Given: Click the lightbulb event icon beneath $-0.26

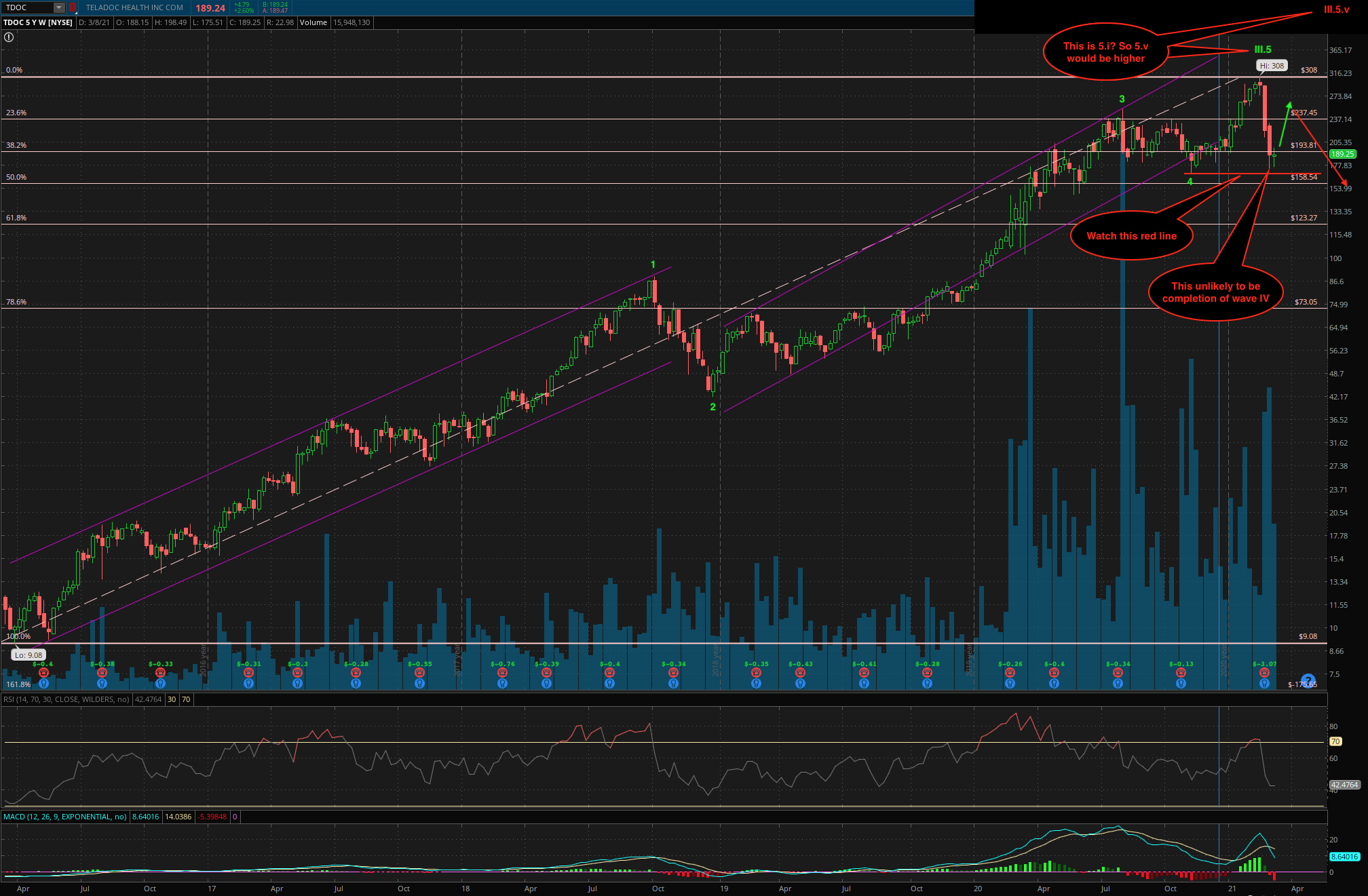Looking at the screenshot, I should 1010,684.
